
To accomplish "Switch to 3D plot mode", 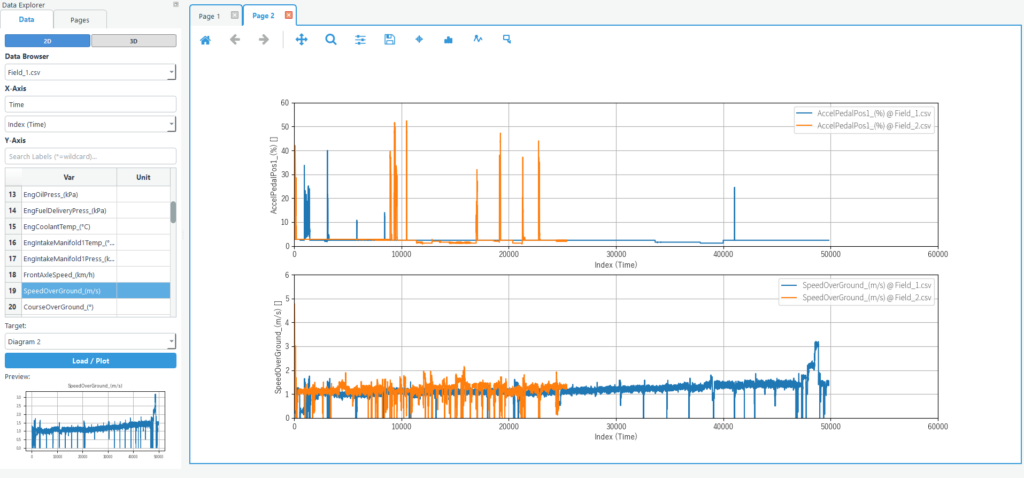I will pos(133,41).
